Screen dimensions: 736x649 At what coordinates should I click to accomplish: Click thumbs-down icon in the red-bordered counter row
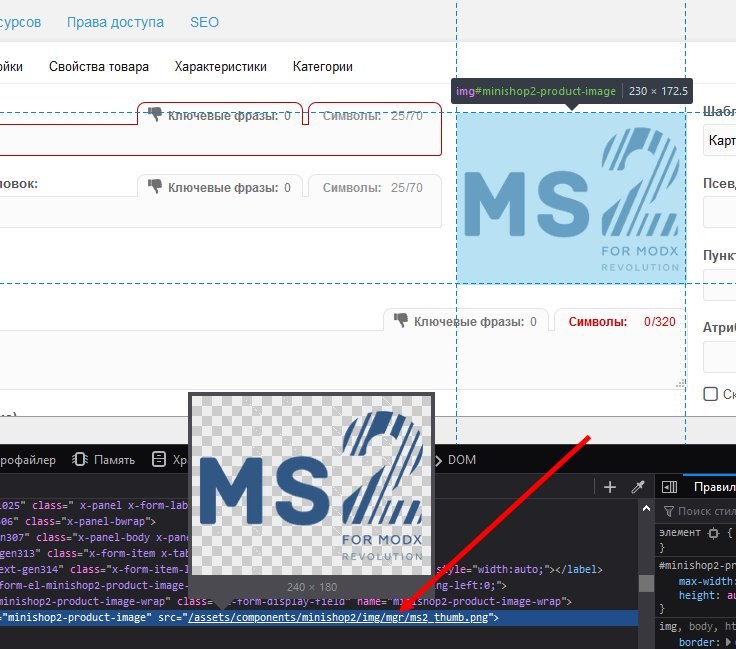[x=155, y=114]
